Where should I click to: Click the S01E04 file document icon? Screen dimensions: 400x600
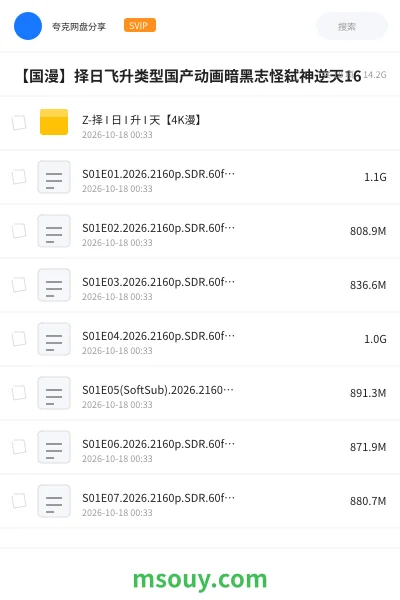click(x=54, y=339)
